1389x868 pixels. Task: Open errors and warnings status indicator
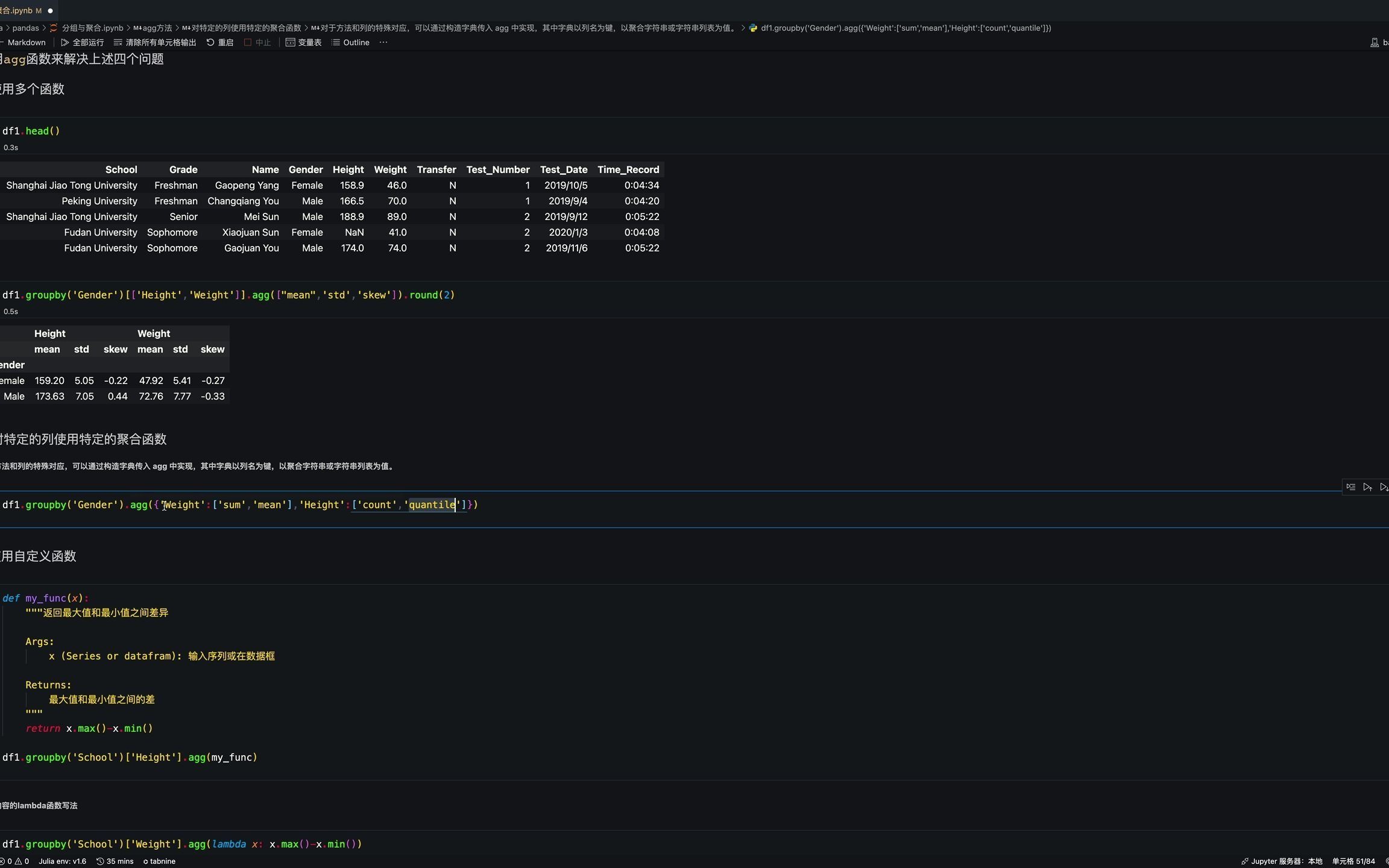15,861
